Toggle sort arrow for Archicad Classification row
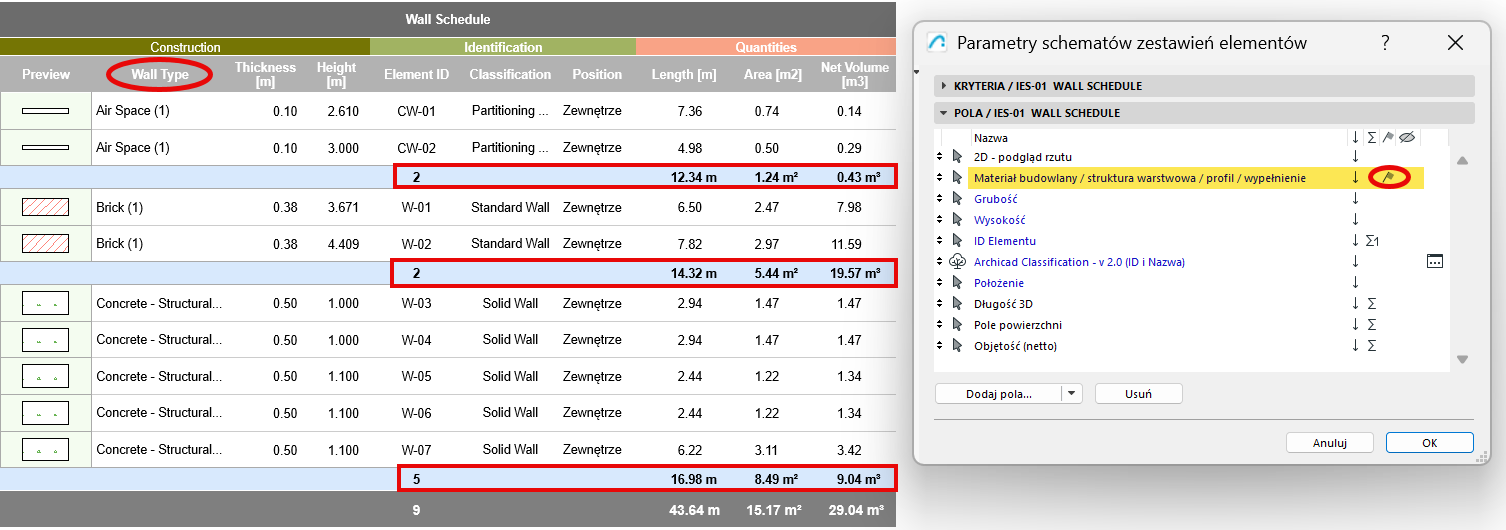 coord(1356,261)
